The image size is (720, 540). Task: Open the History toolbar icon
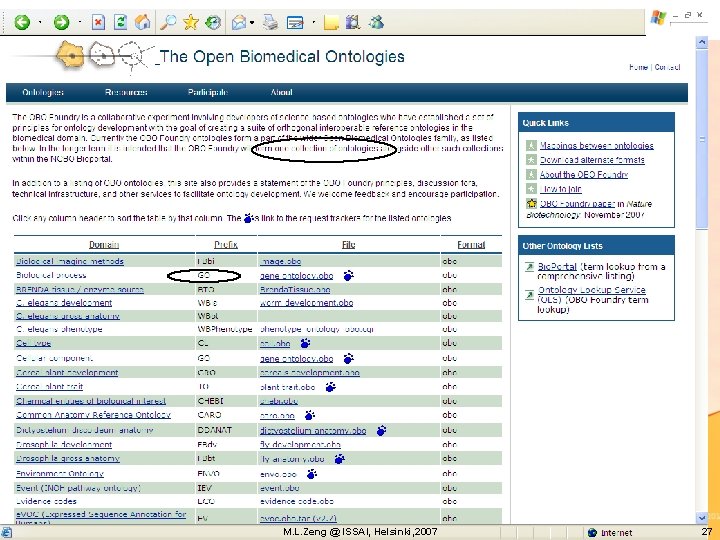click(x=213, y=22)
